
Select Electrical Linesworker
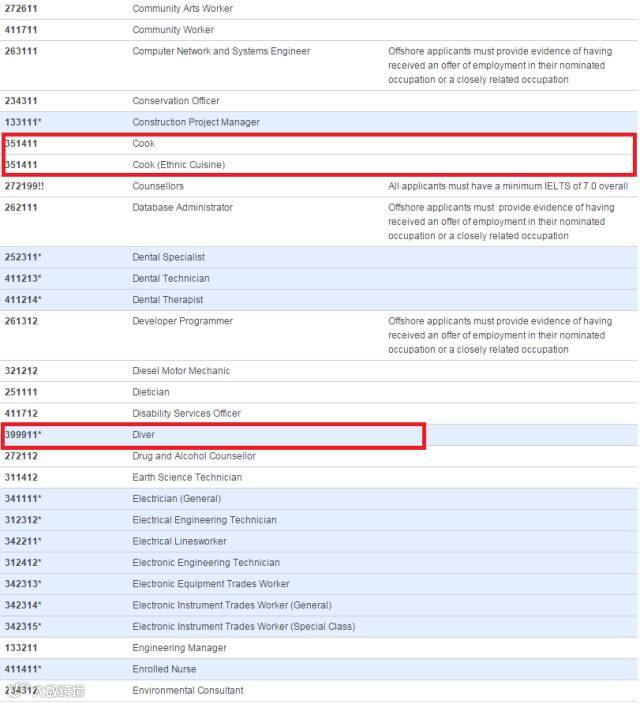click(179, 541)
